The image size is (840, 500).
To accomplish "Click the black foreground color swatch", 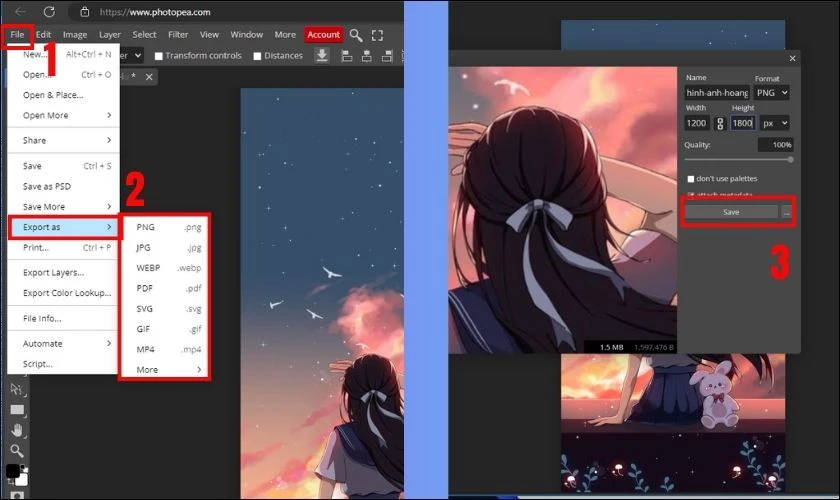I will tap(12, 471).
